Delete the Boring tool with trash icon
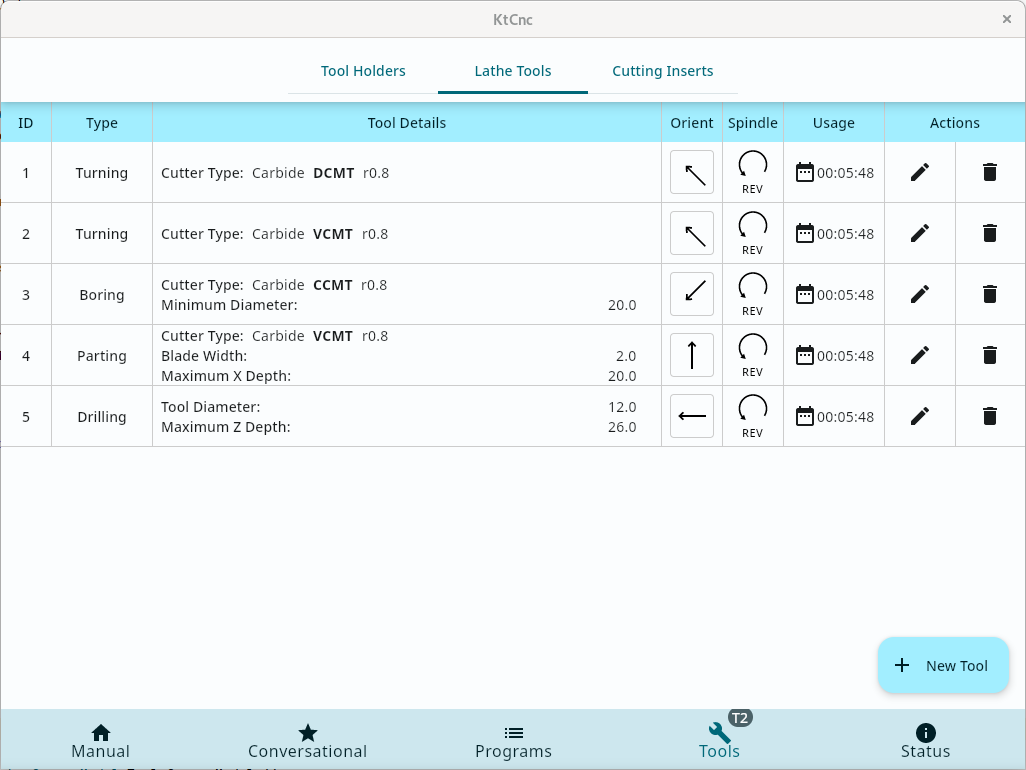This screenshot has width=1026, height=770. (x=990, y=294)
